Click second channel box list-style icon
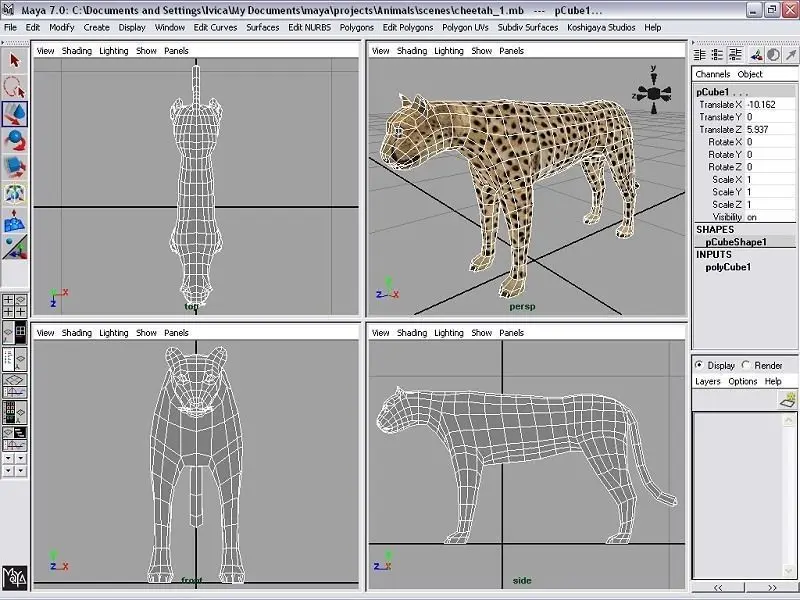Image resolution: width=800 pixels, height=600 pixels. pos(717,55)
